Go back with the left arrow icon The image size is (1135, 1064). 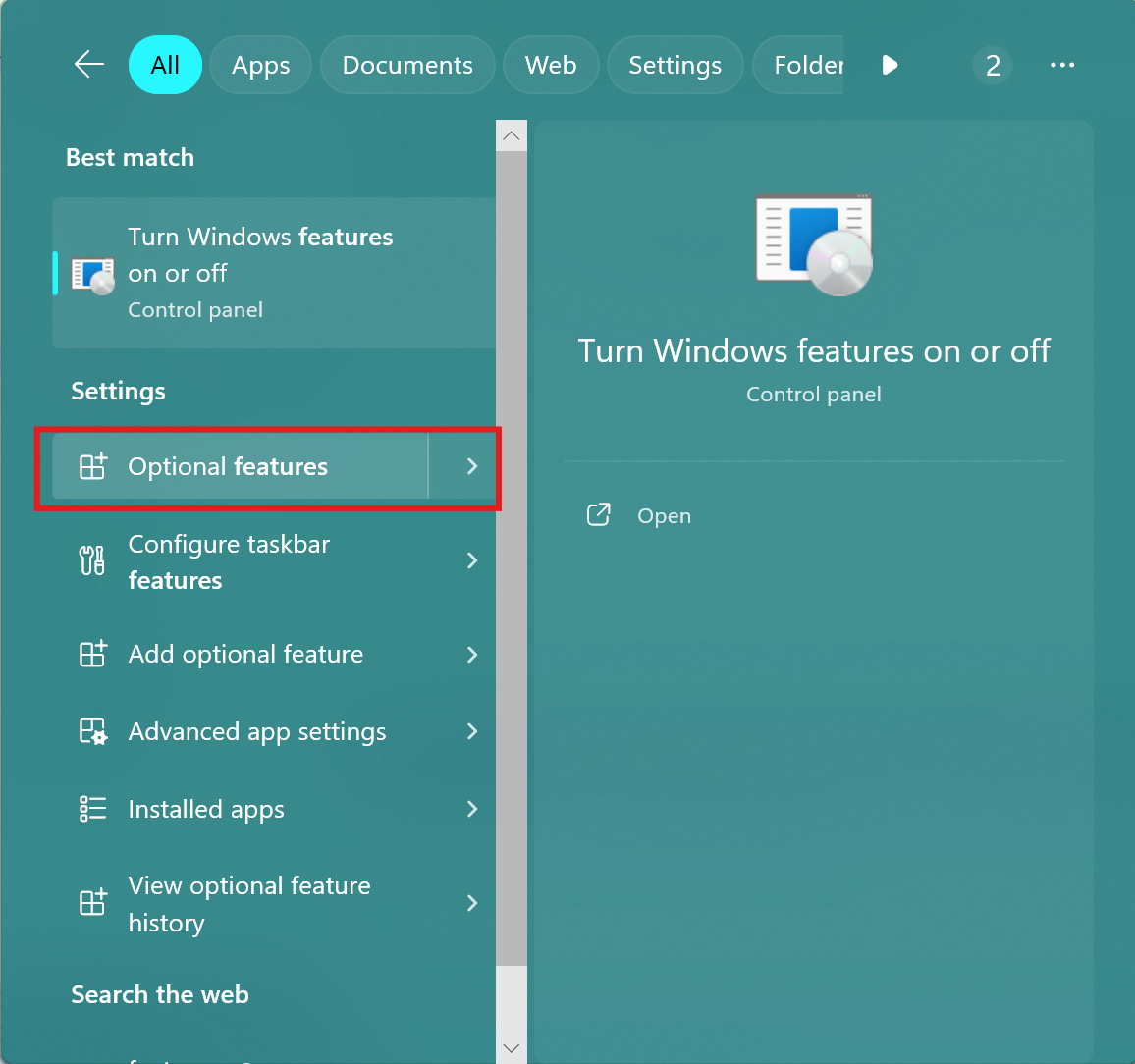click(x=89, y=65)
